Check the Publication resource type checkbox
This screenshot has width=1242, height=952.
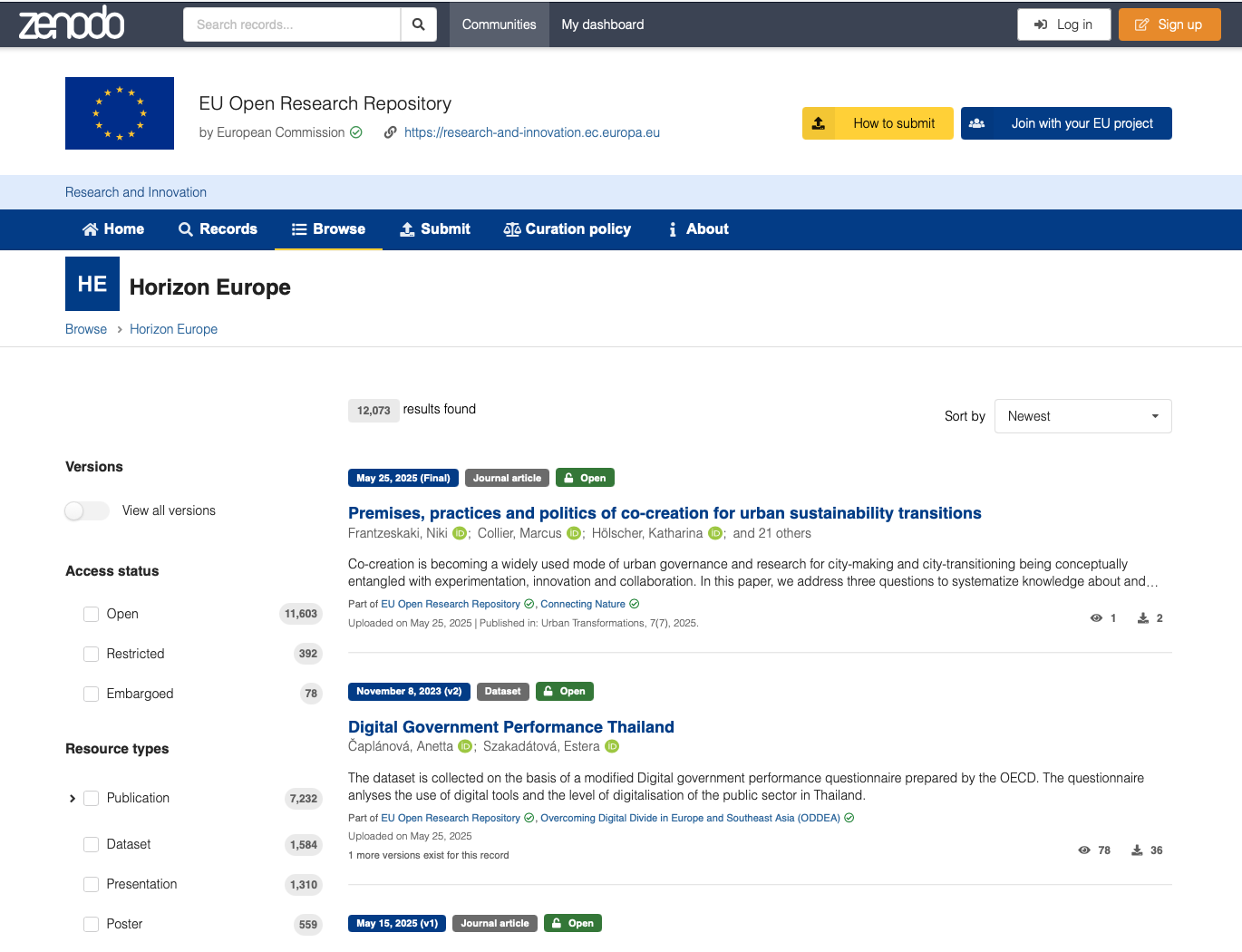tap(91, 798)
